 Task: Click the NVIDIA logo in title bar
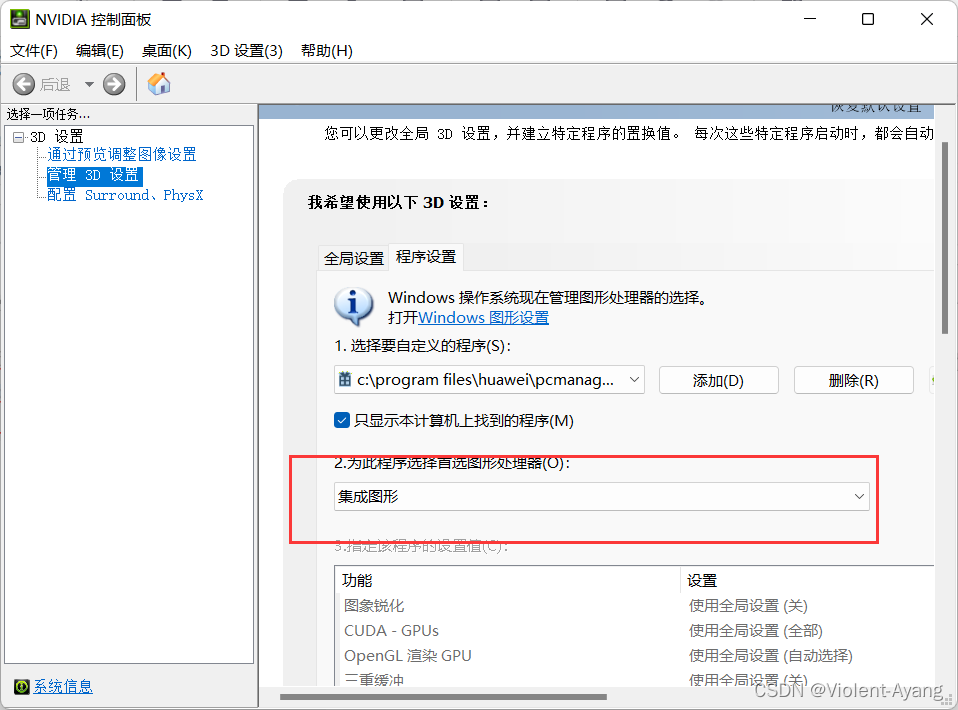tap(20, 19)
